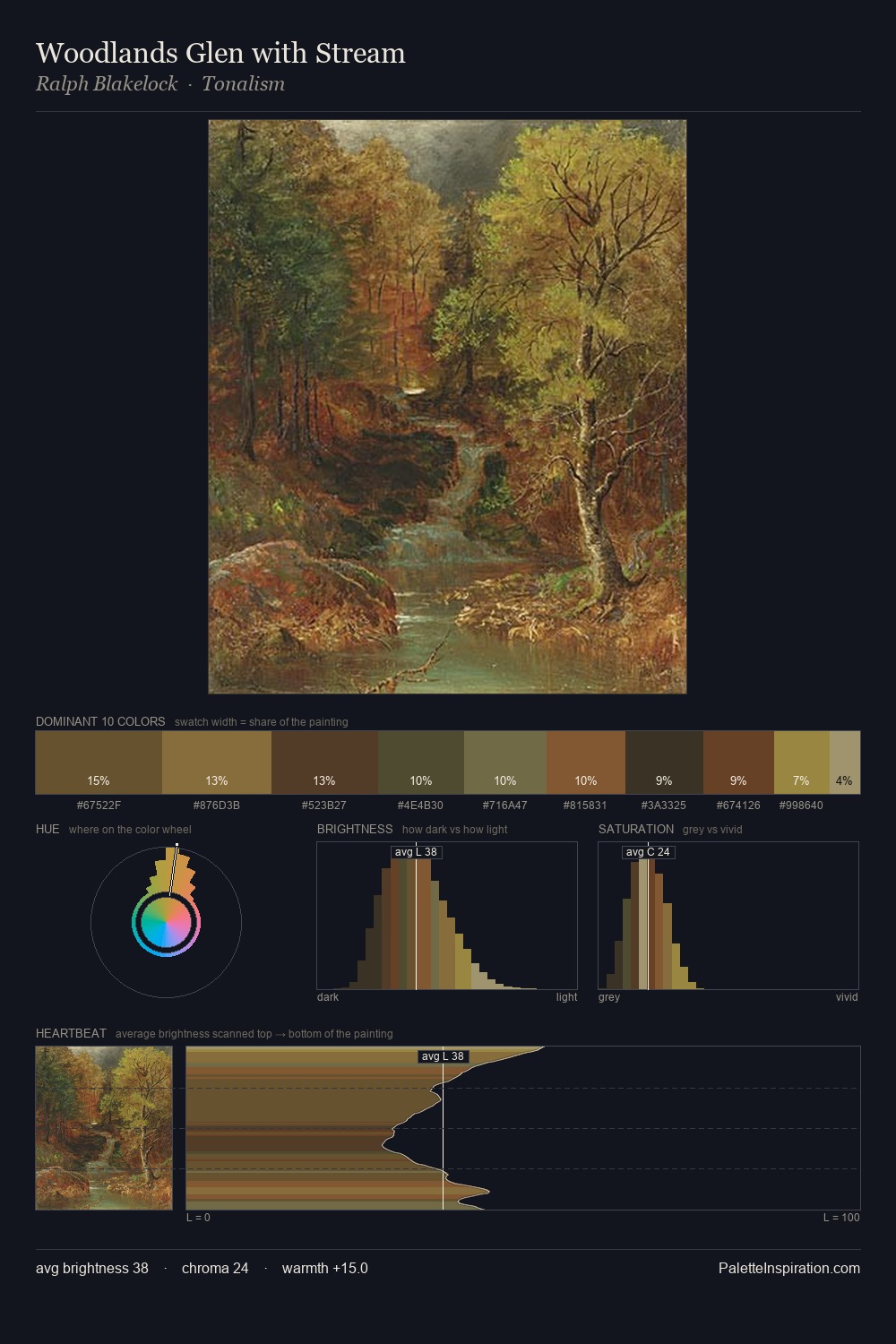Visit PaletteInspiration.com link
Viewport: 896px width, 1344px height.
(x=789, y=1268)
